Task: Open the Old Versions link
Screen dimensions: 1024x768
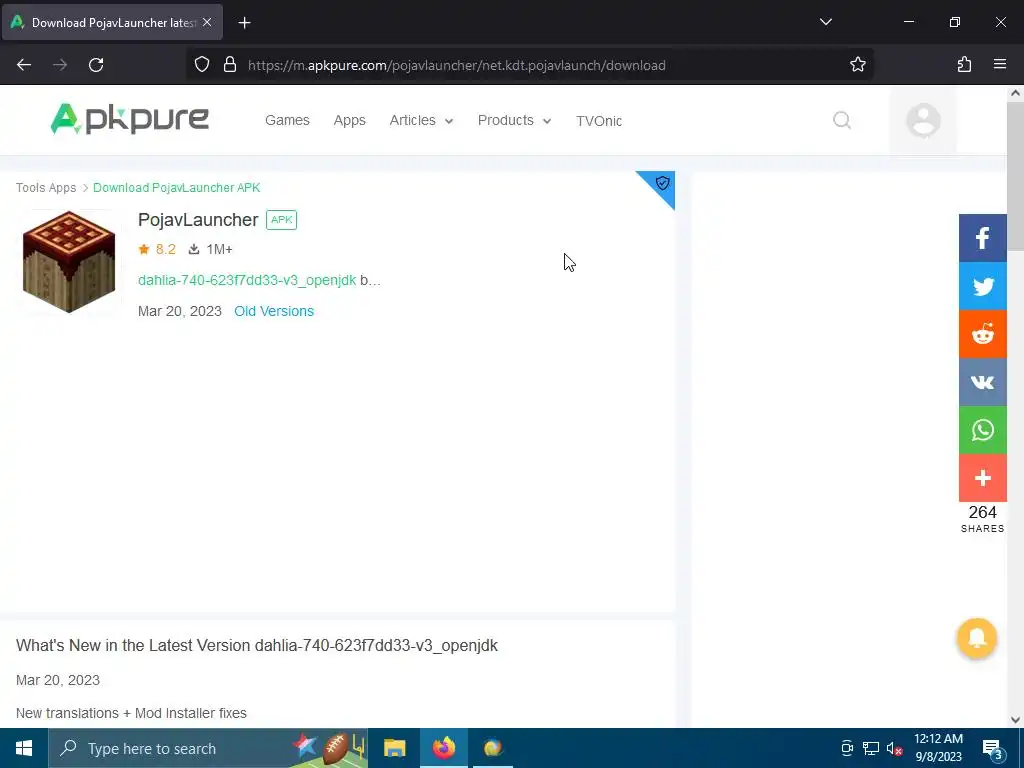Action: point(274,312)
